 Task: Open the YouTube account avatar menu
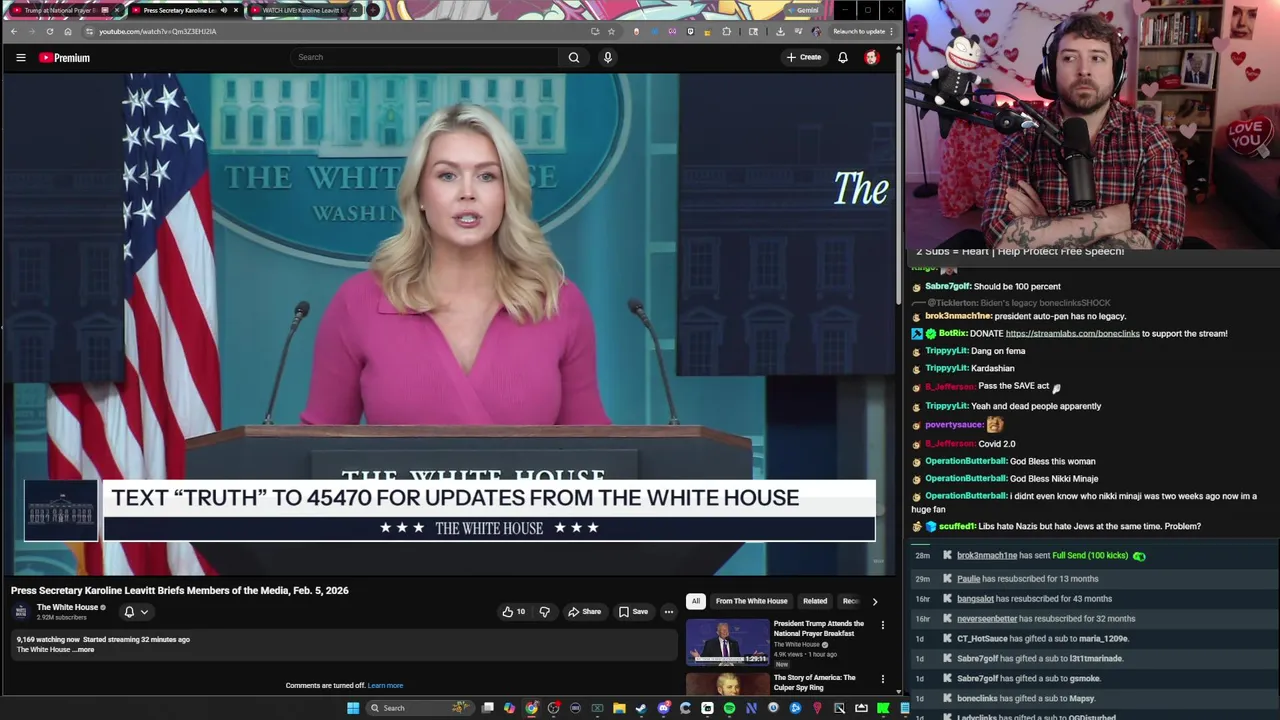coord(871,57)
